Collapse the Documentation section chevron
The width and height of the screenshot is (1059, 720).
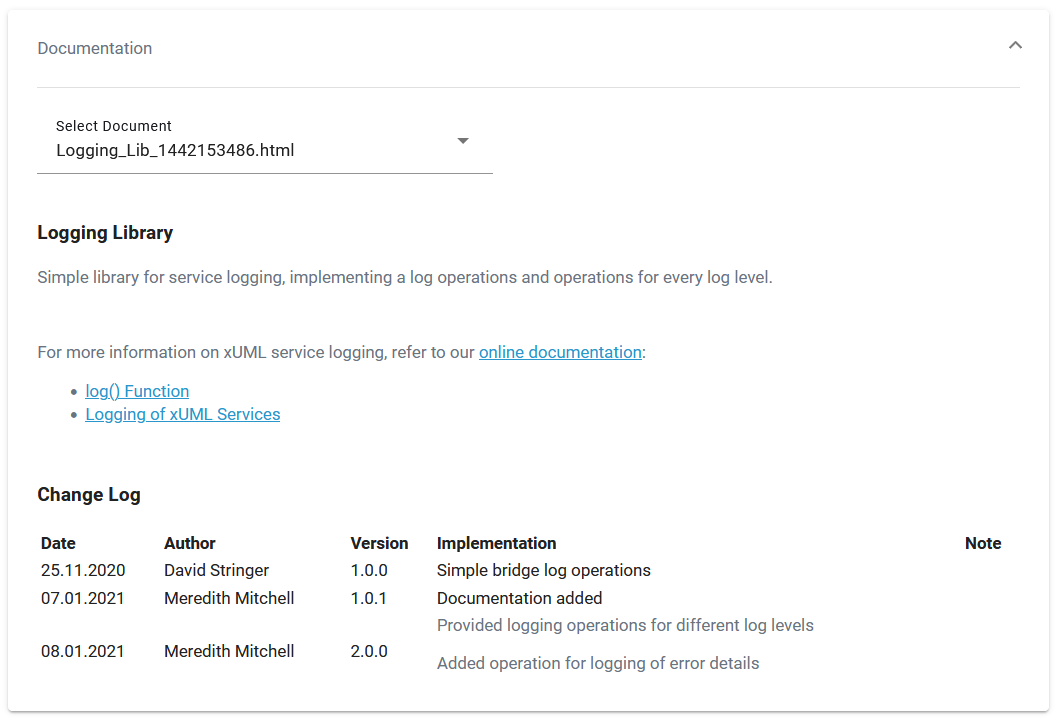pyautogui.click(x=1015, y=45)
